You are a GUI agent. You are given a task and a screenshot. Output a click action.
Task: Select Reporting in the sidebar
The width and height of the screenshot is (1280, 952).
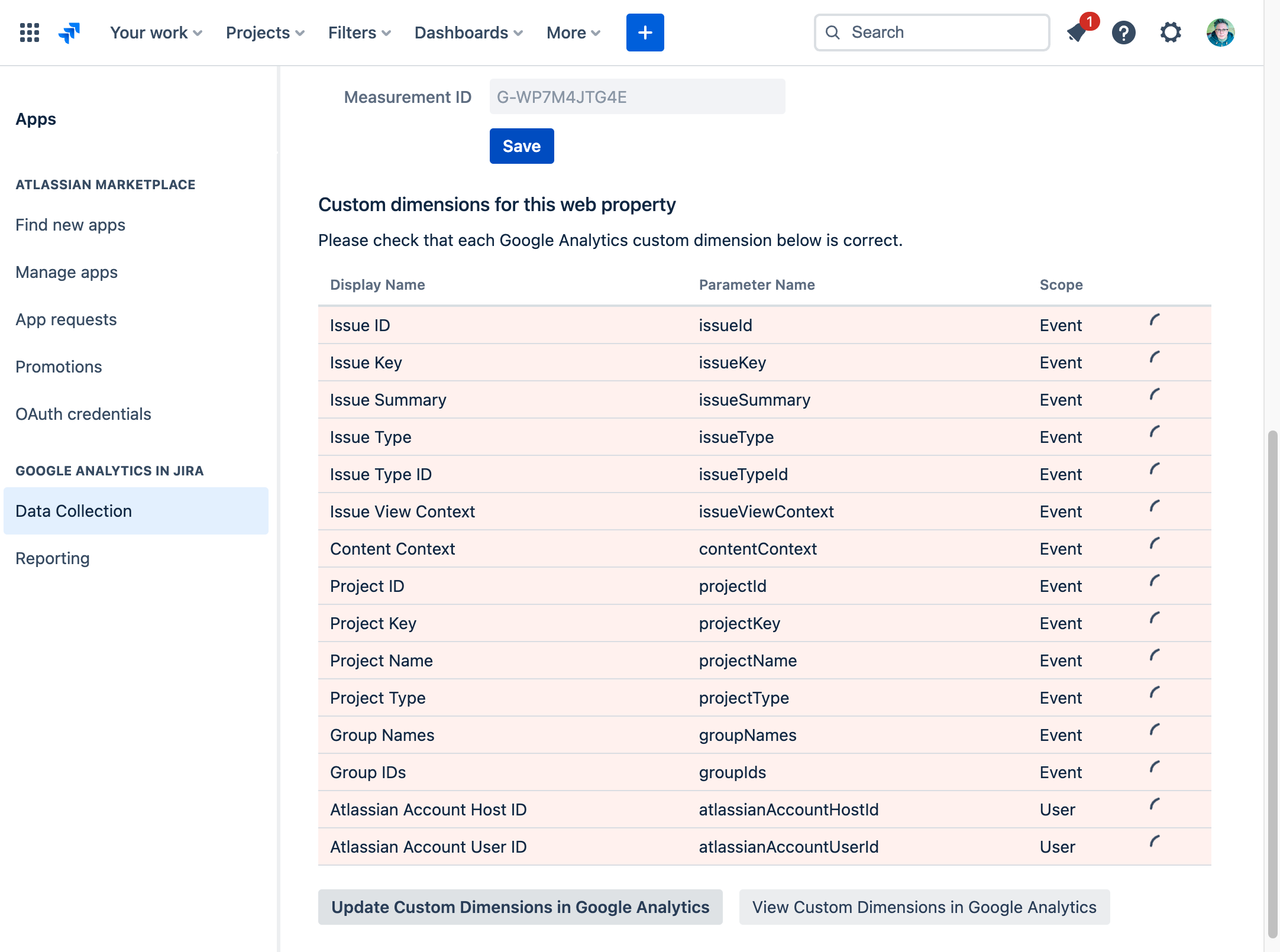click(x=53, y=558)
